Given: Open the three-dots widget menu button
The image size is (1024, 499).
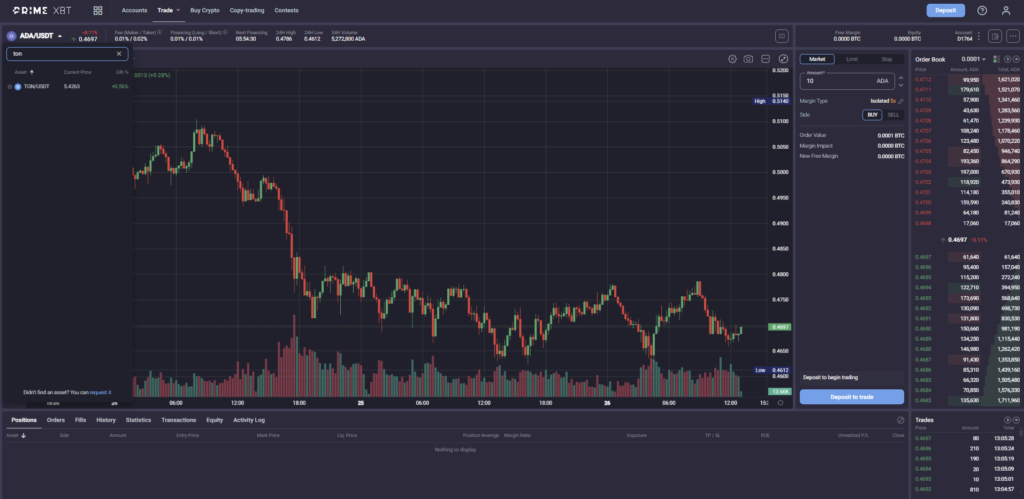Looking at the screenshot, I should pyautogui.click(x=1013, y=36).
